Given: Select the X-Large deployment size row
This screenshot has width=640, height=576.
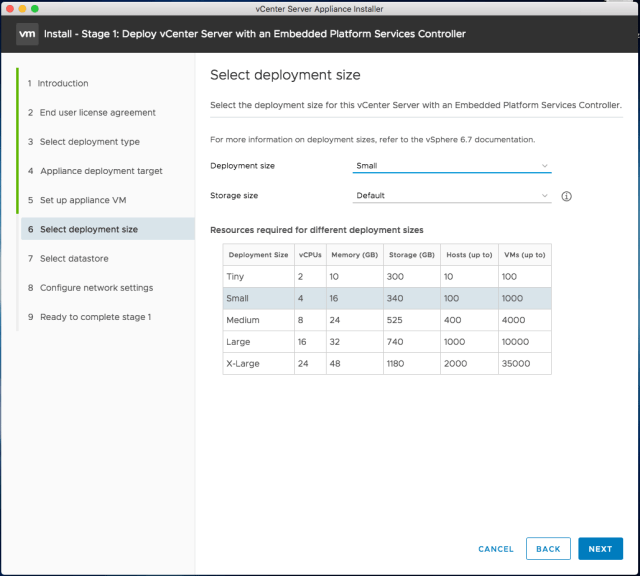Looking at the screenshot, I should 386,364.
